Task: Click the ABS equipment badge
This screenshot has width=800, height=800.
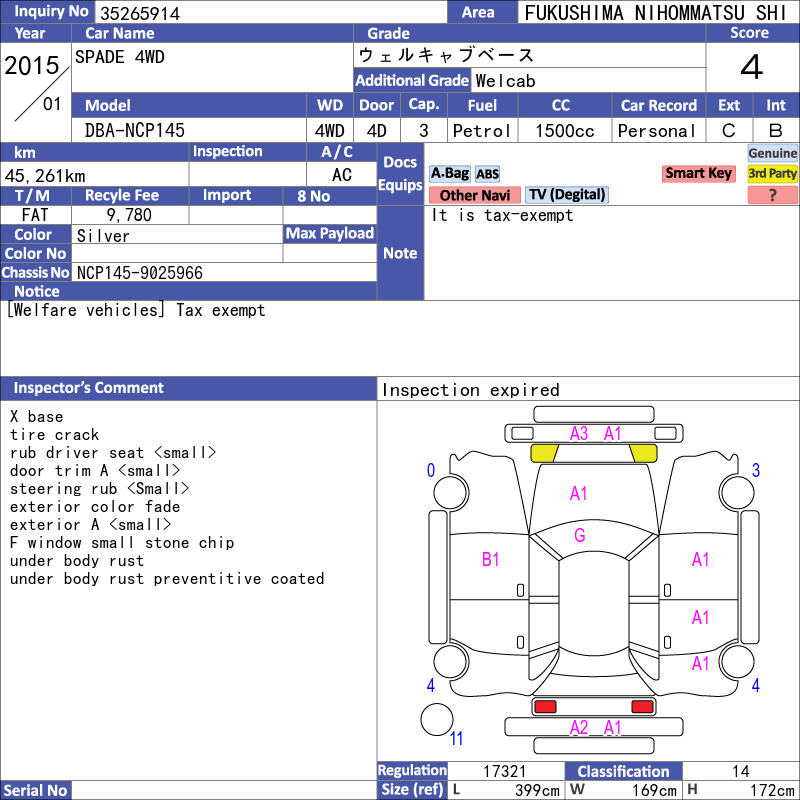Action: [487, 174]
